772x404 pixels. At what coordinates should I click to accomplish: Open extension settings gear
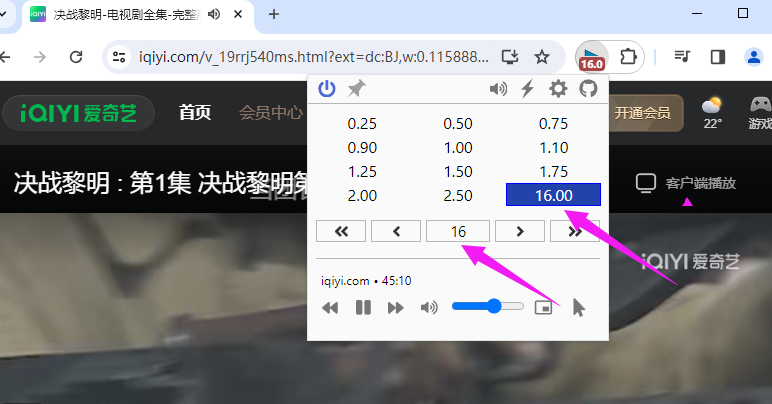pos(558,89)
